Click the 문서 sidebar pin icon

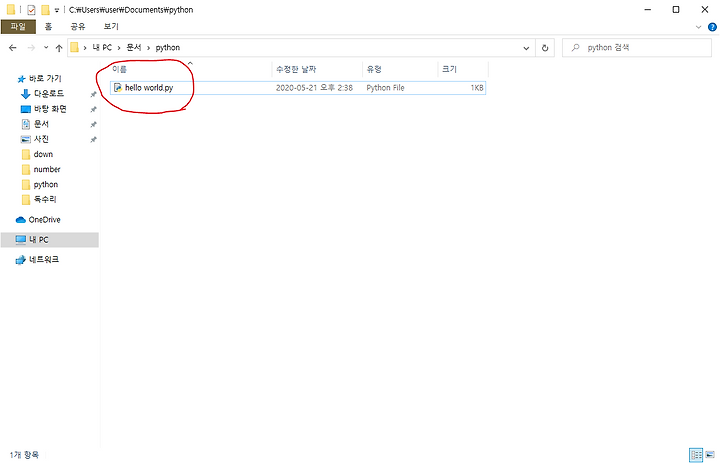[x=93, y=124]
